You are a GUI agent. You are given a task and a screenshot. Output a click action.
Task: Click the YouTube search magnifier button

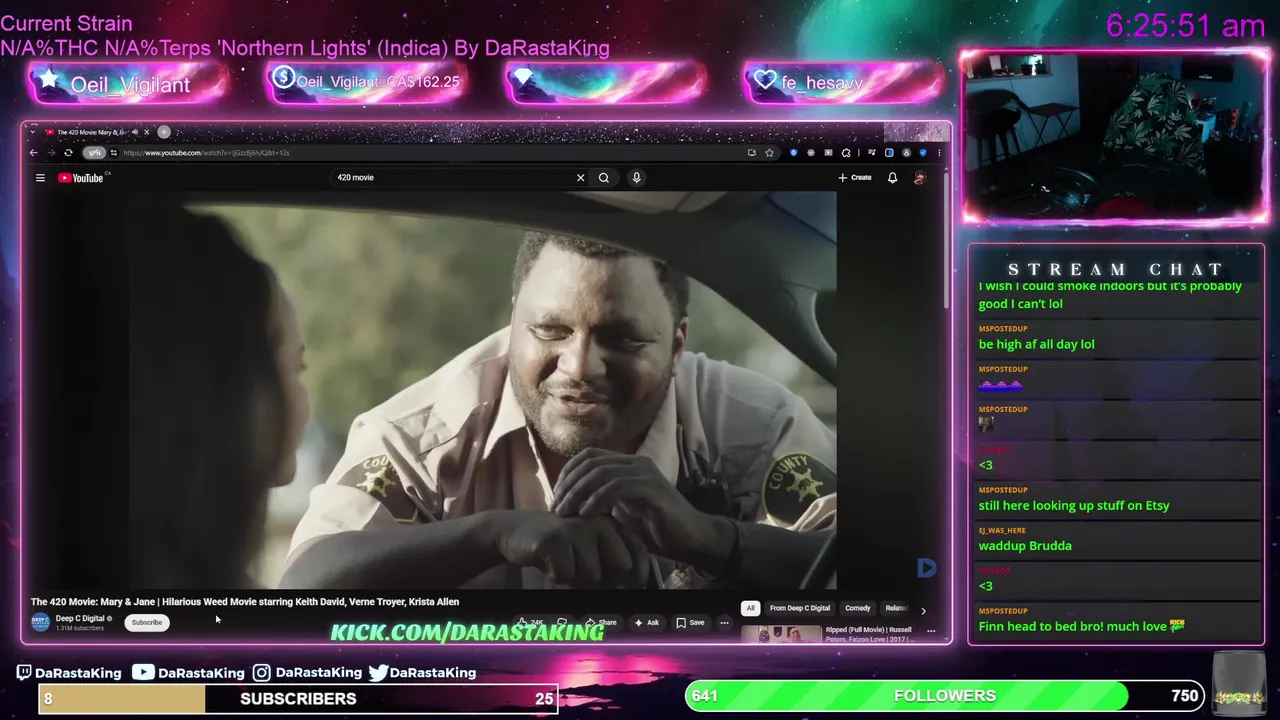coord(604,178)
